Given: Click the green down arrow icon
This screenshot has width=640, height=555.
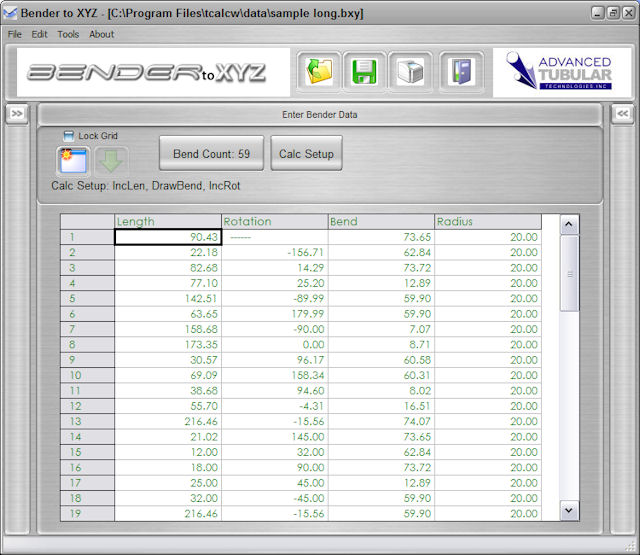Looking at the screenshot, I should pos(111,161).
